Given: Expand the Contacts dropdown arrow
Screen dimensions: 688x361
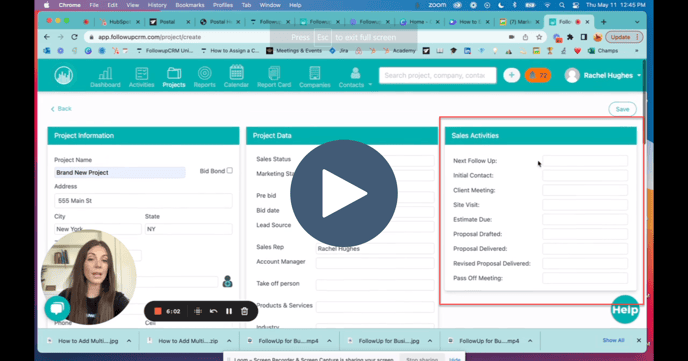Looking at the screenshot, I should pos(370,85).
